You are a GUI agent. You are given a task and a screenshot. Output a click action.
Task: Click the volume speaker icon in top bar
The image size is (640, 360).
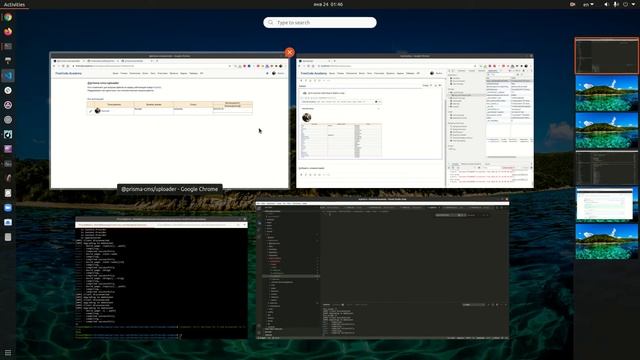click(x=606, y=4)
